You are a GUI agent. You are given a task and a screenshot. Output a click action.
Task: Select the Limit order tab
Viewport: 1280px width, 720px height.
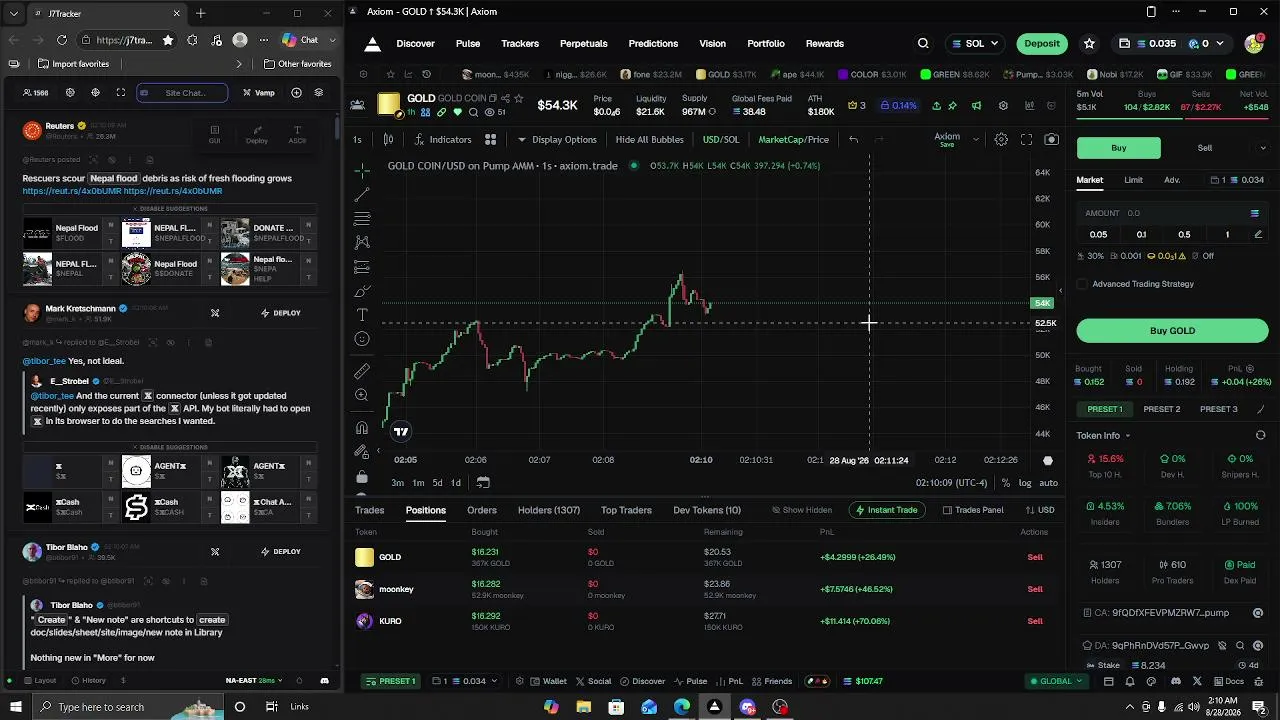tap(1133, 180)
